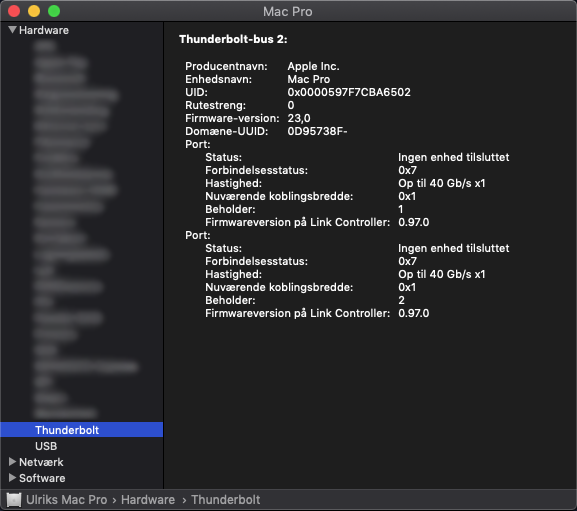Click the Mac Pro window title

288,12
